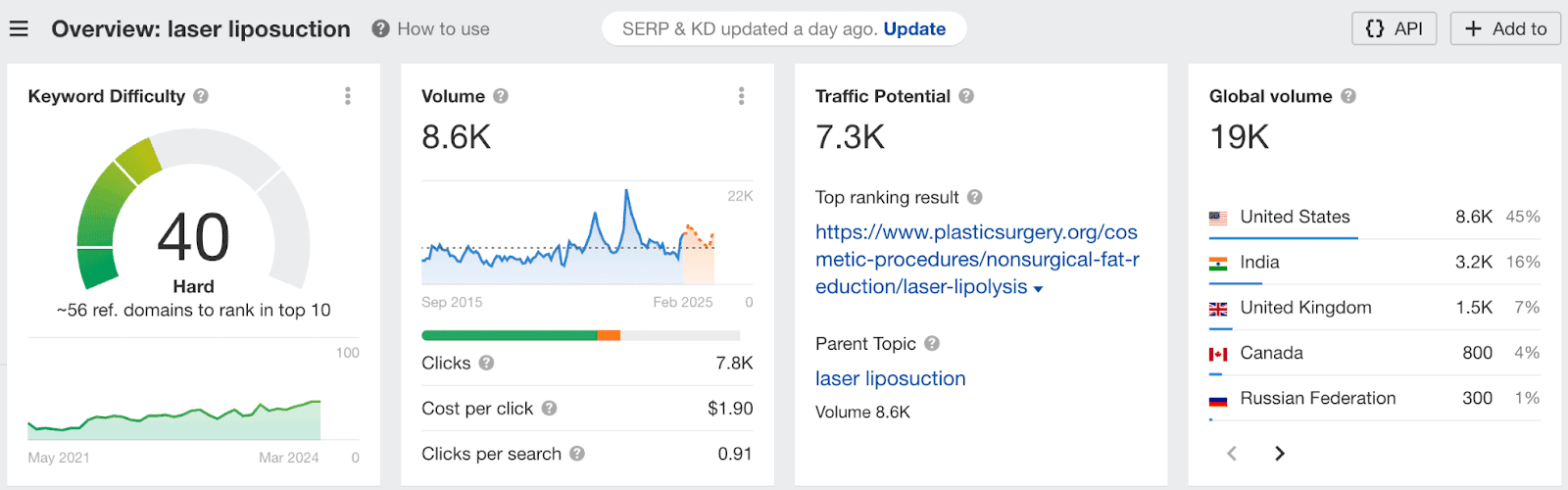The height and width of the screenshot is (490, 1568).
Task: Click the United Kingdom flag icon
Action: 1218,308
